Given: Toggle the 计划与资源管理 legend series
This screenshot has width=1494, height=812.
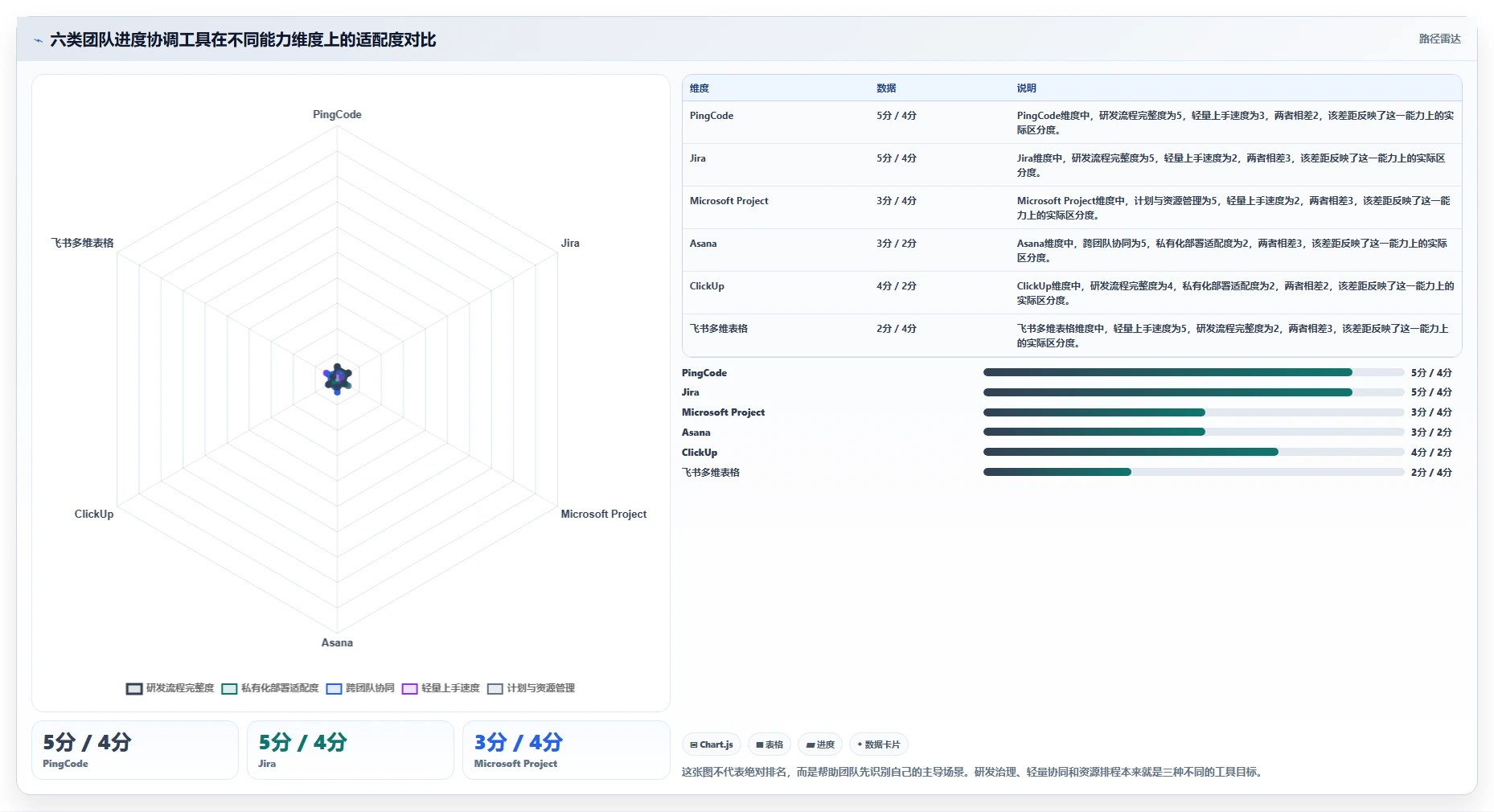Looking at the screenshot, I should click(x=531, y=688).
